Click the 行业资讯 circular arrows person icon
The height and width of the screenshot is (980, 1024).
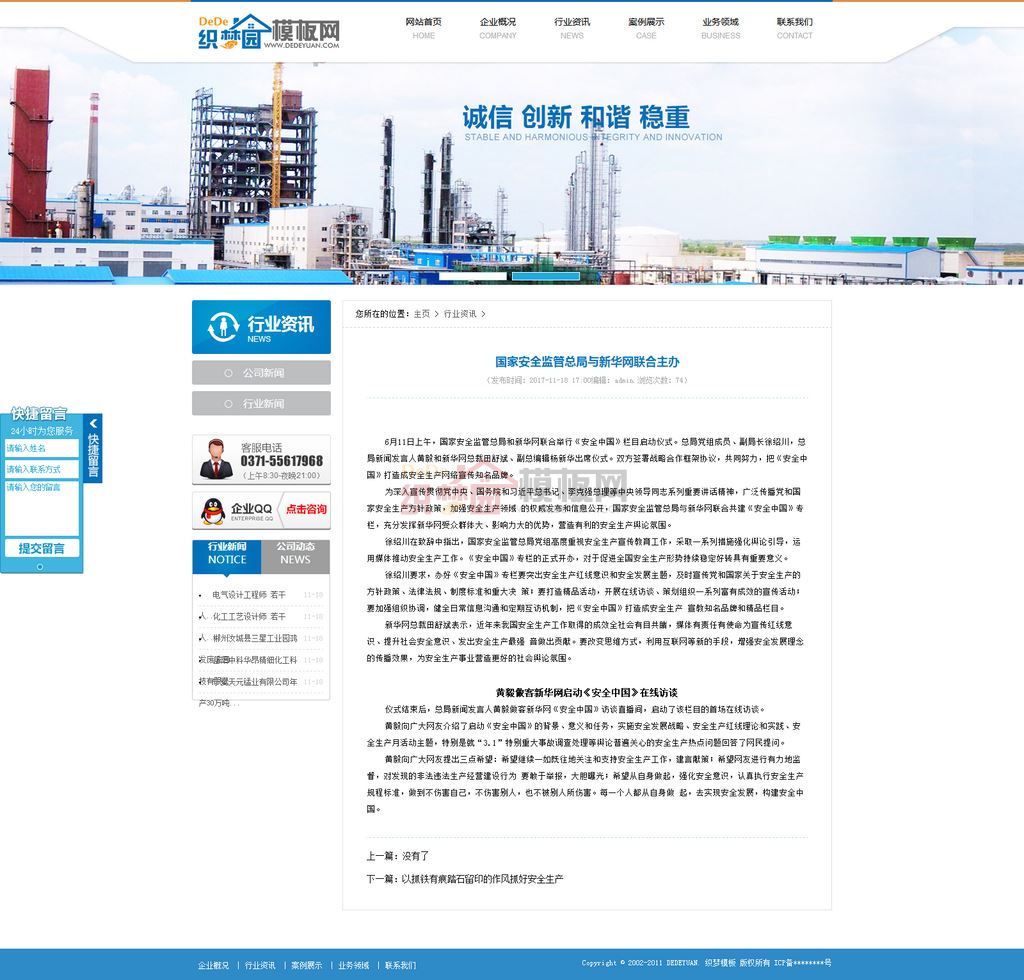pos(221,327)
